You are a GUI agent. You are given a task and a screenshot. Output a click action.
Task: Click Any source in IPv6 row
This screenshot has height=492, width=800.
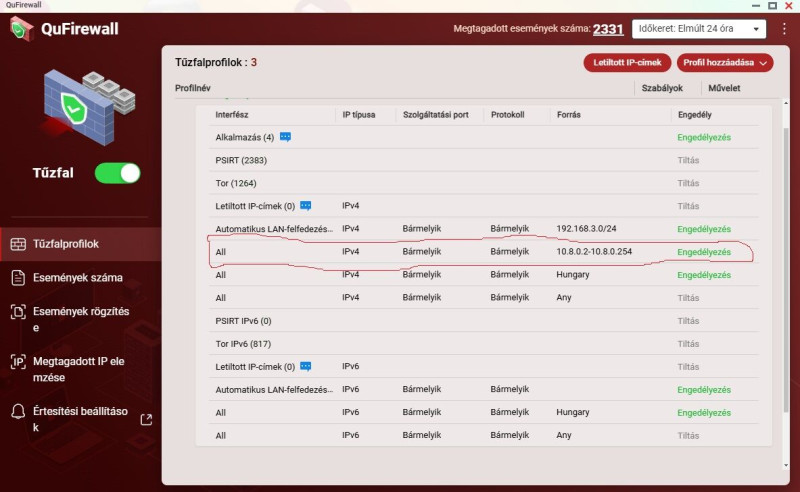tap(564, 435)
